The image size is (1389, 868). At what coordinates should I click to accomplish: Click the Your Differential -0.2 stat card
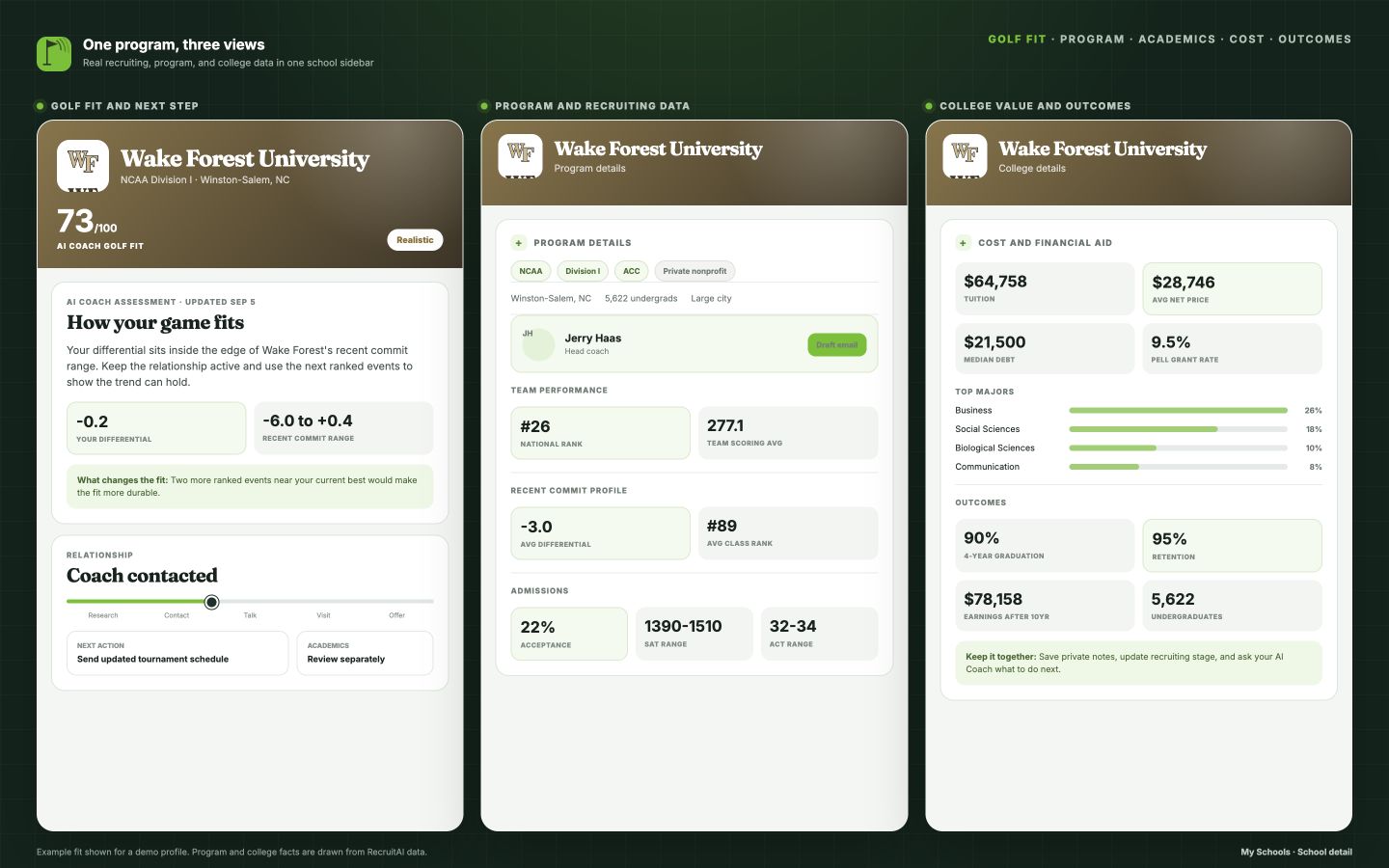tap(156, 428)
